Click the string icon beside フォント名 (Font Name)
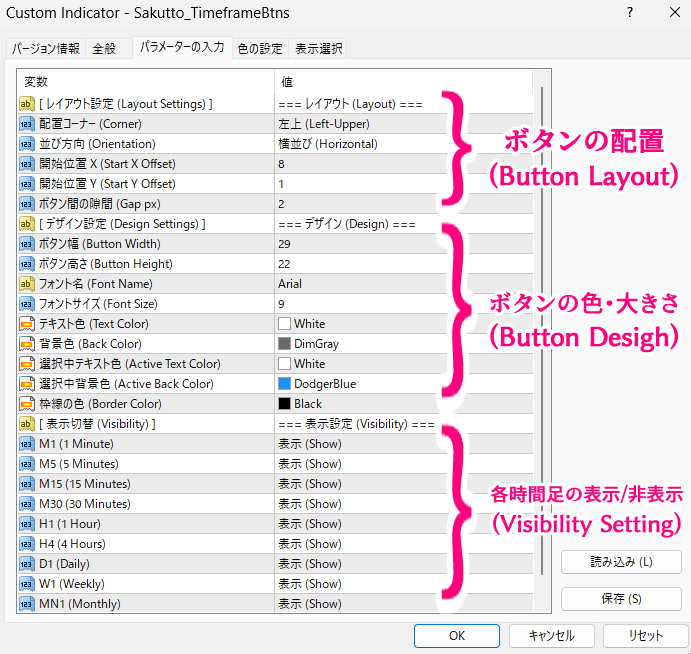Image resolution: width=691 pixels, height=654 pixels. pyautogui.click(x=27, y=284)
